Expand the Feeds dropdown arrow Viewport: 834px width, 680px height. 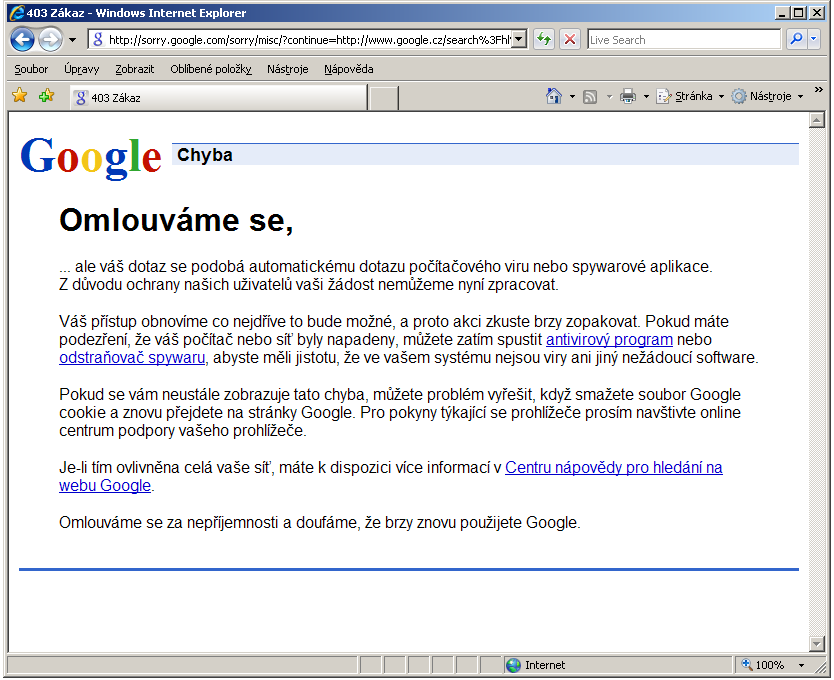pyautogui.click(x=609, y=97)
